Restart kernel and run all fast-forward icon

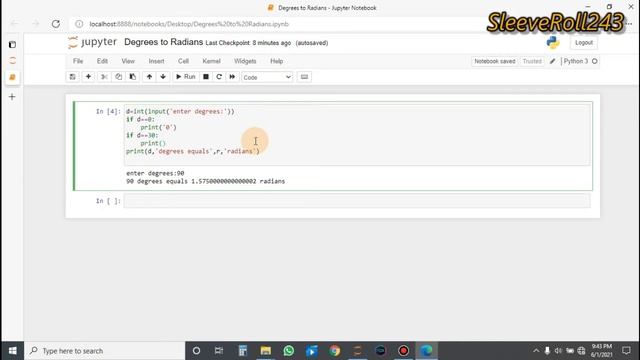232,77
